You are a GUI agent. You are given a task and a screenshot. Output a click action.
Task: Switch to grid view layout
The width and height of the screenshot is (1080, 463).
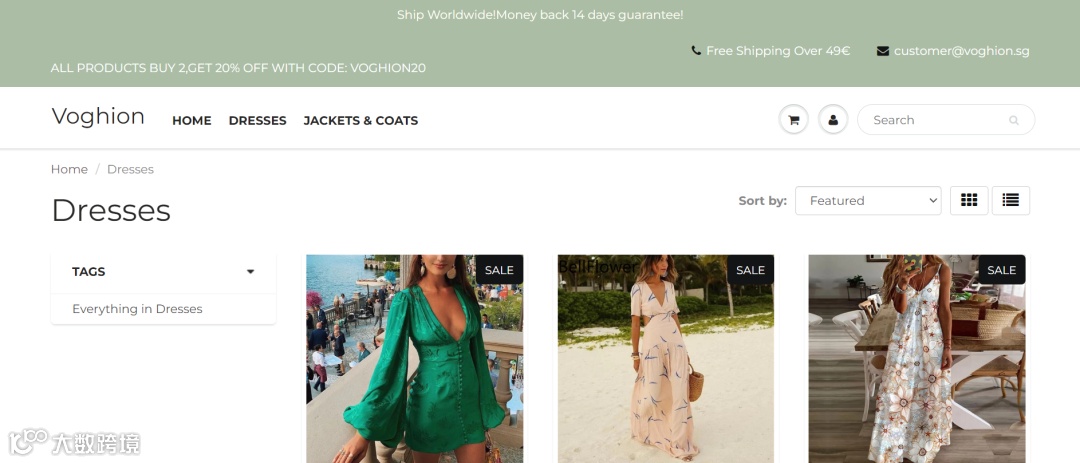pos(969,200)
